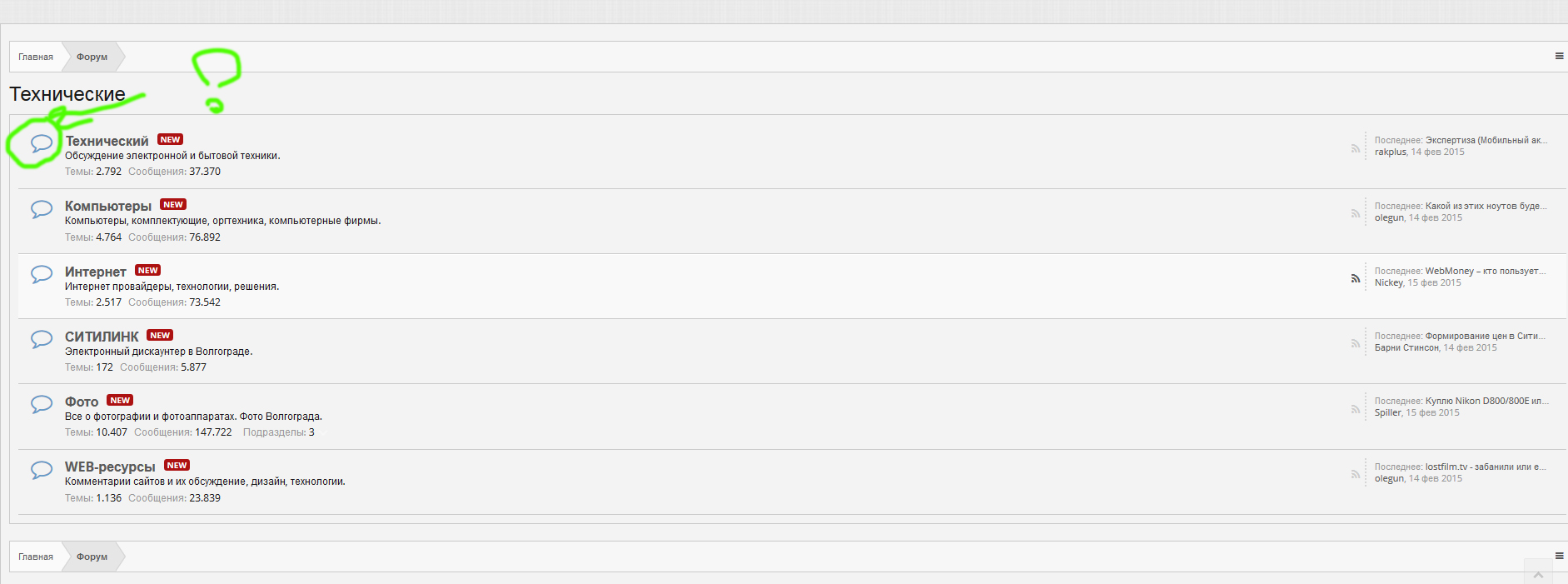The width and height of the screenshot is (1568, 584).
Task: Click Форум in the bottom breadcrumb
Action: click(x=92, y=557)
